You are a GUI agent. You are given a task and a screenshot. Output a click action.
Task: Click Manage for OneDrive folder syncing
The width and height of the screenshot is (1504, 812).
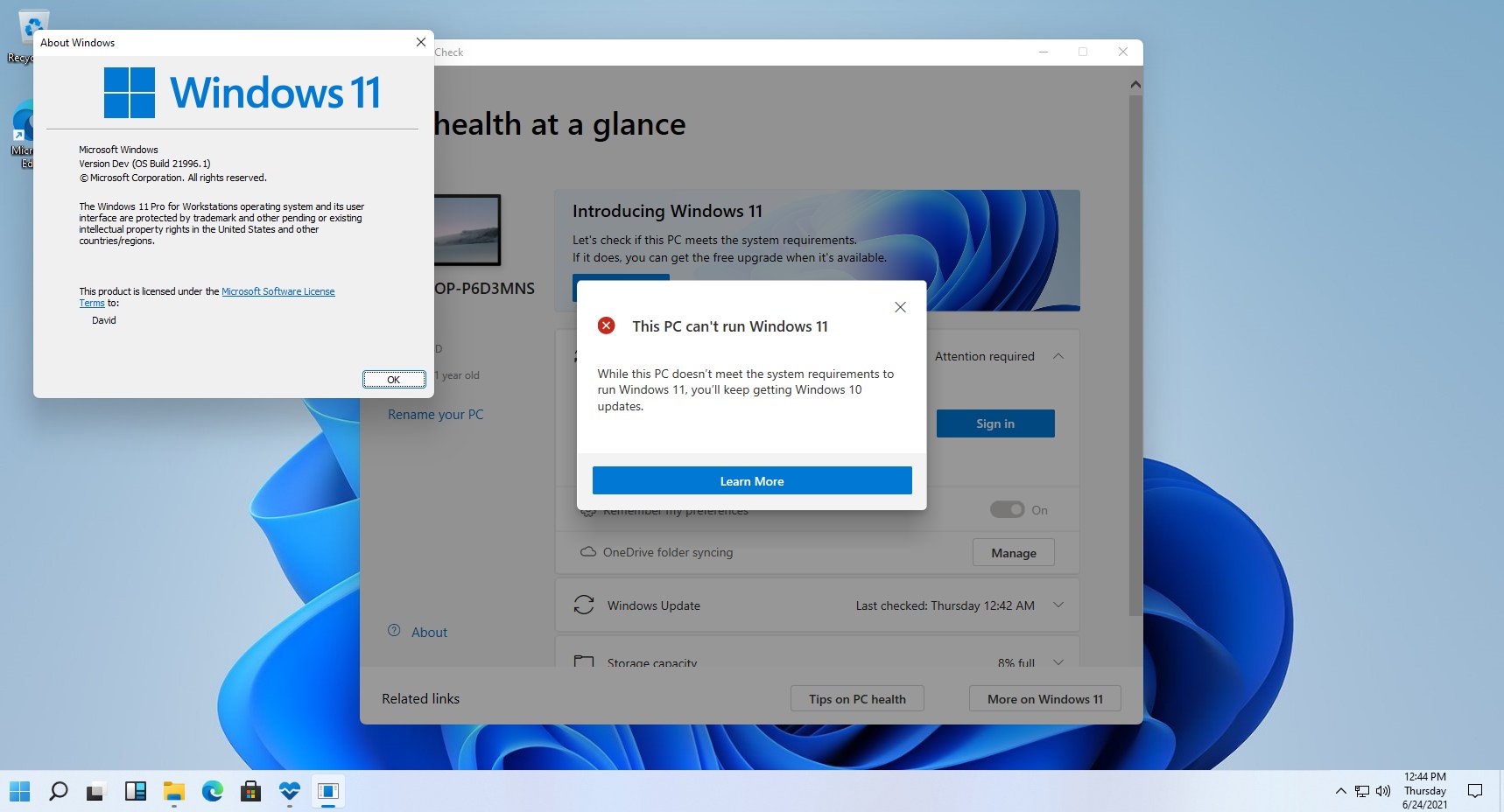point(1014,553)
